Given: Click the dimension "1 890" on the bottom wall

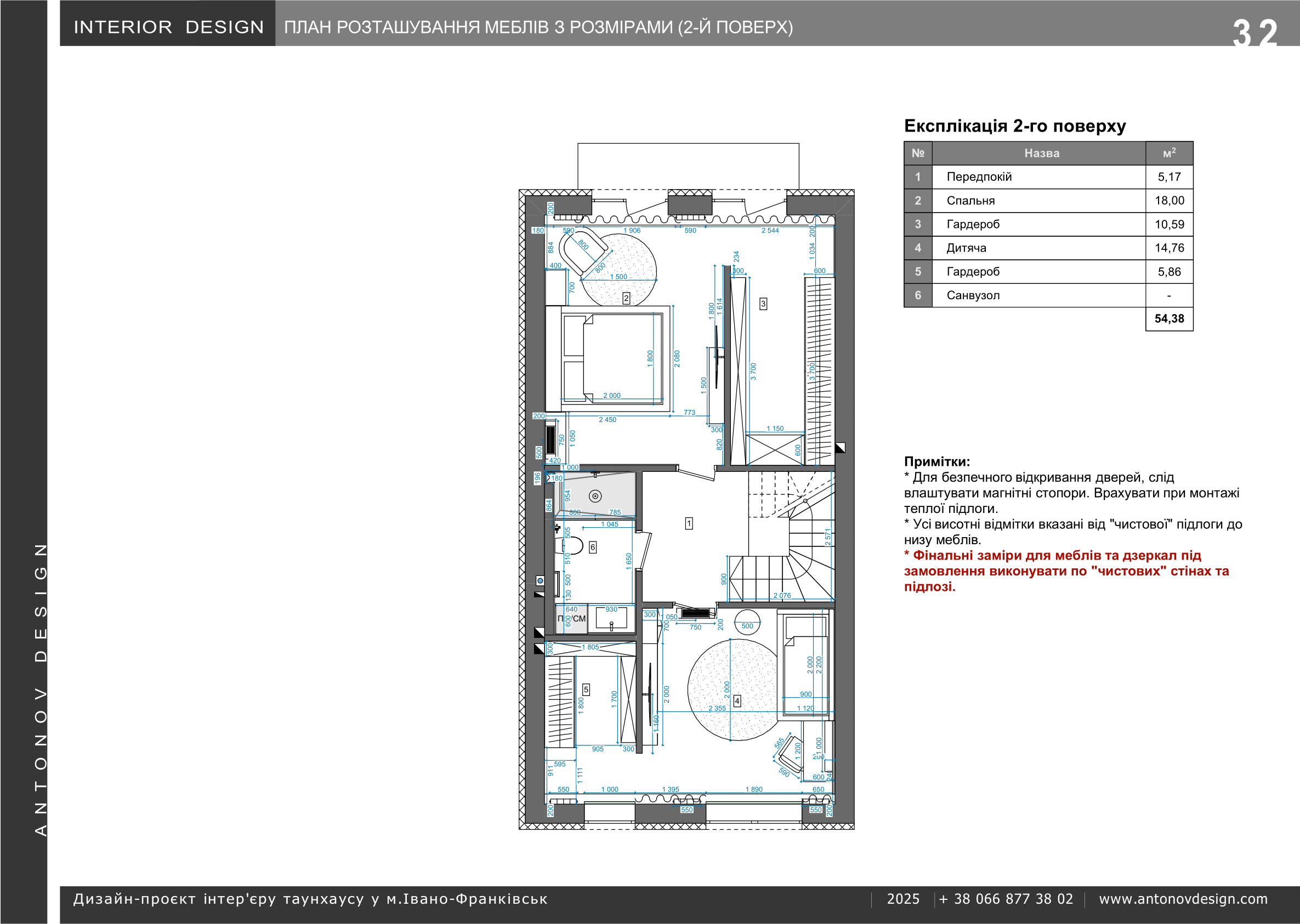Looking at the screenshot, I should pos(754,789).
